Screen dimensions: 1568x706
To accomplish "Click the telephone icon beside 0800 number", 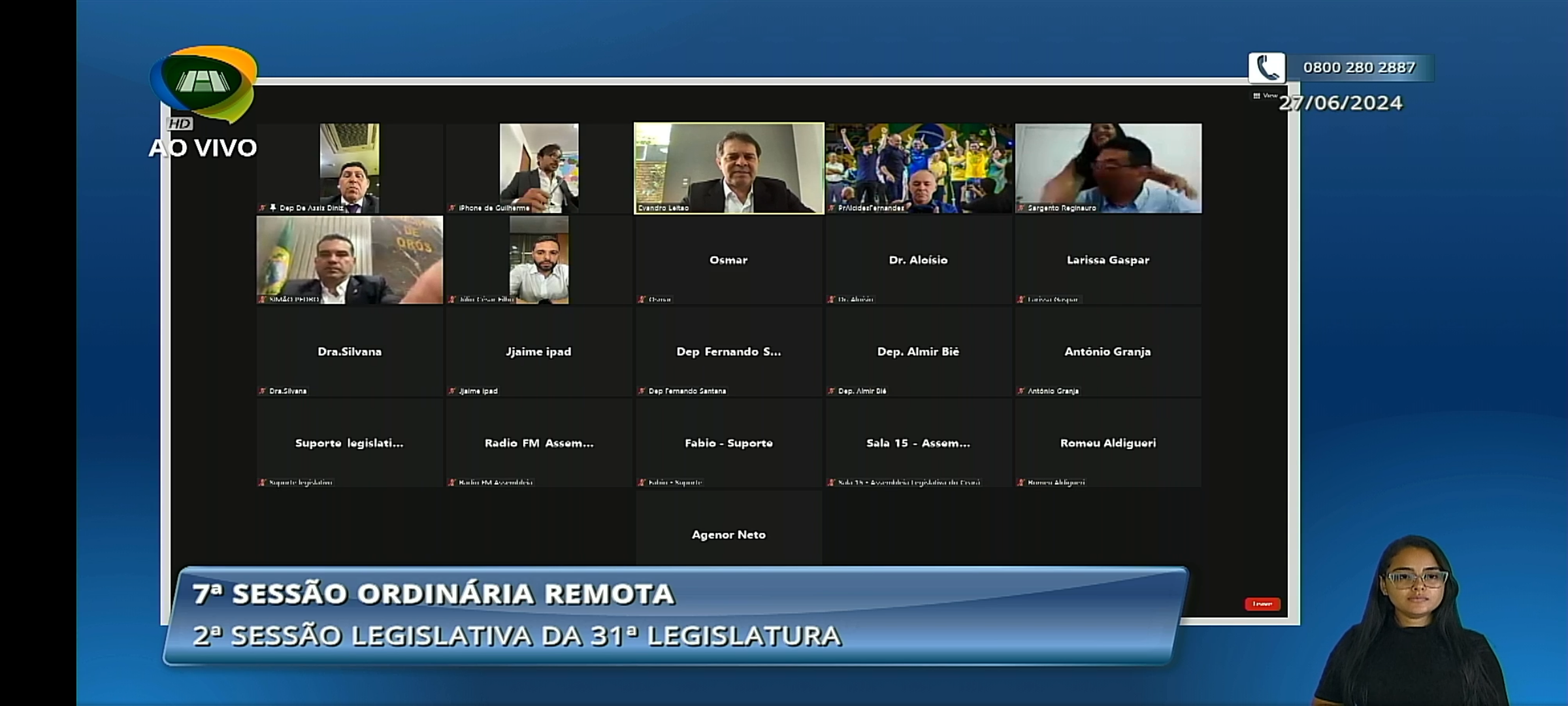I will pos(1267,68).
